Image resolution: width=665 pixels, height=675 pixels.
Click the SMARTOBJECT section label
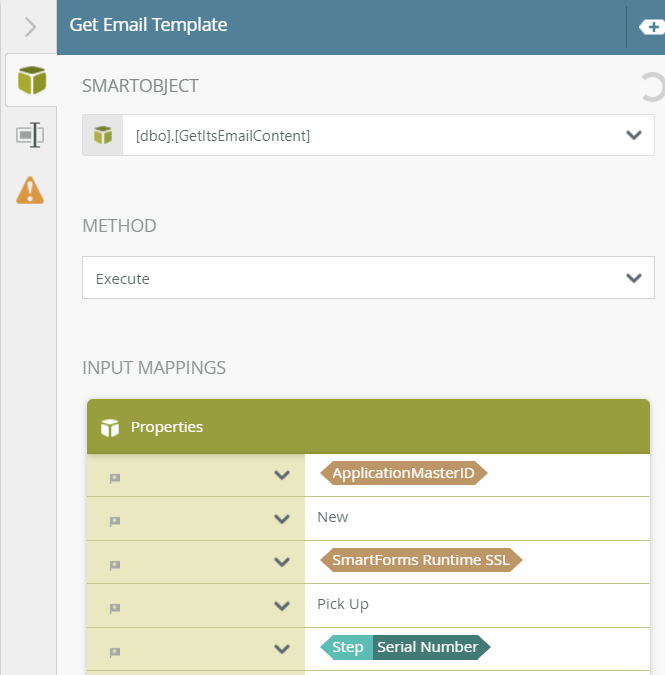[140, 86]
